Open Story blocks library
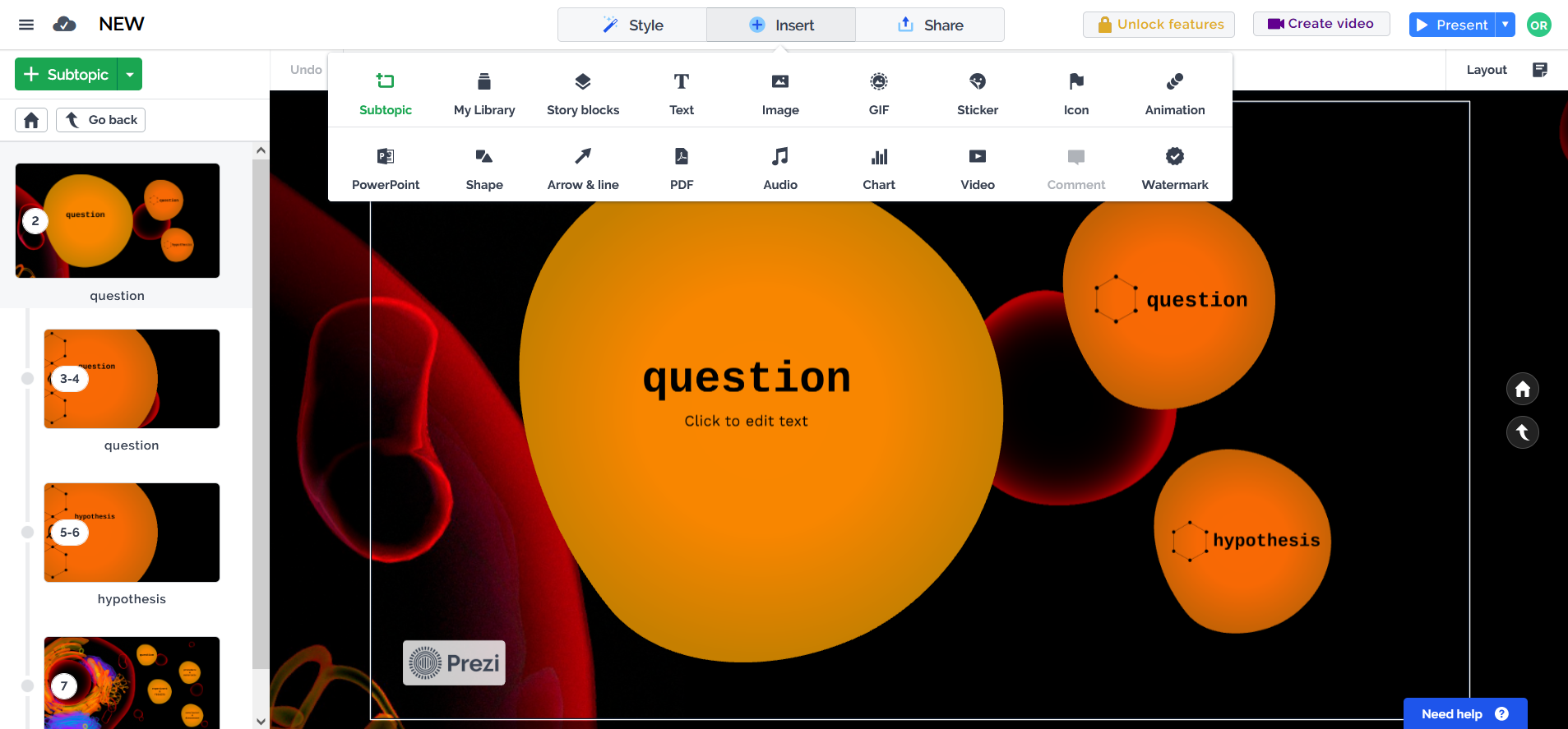 pos(582,93)
